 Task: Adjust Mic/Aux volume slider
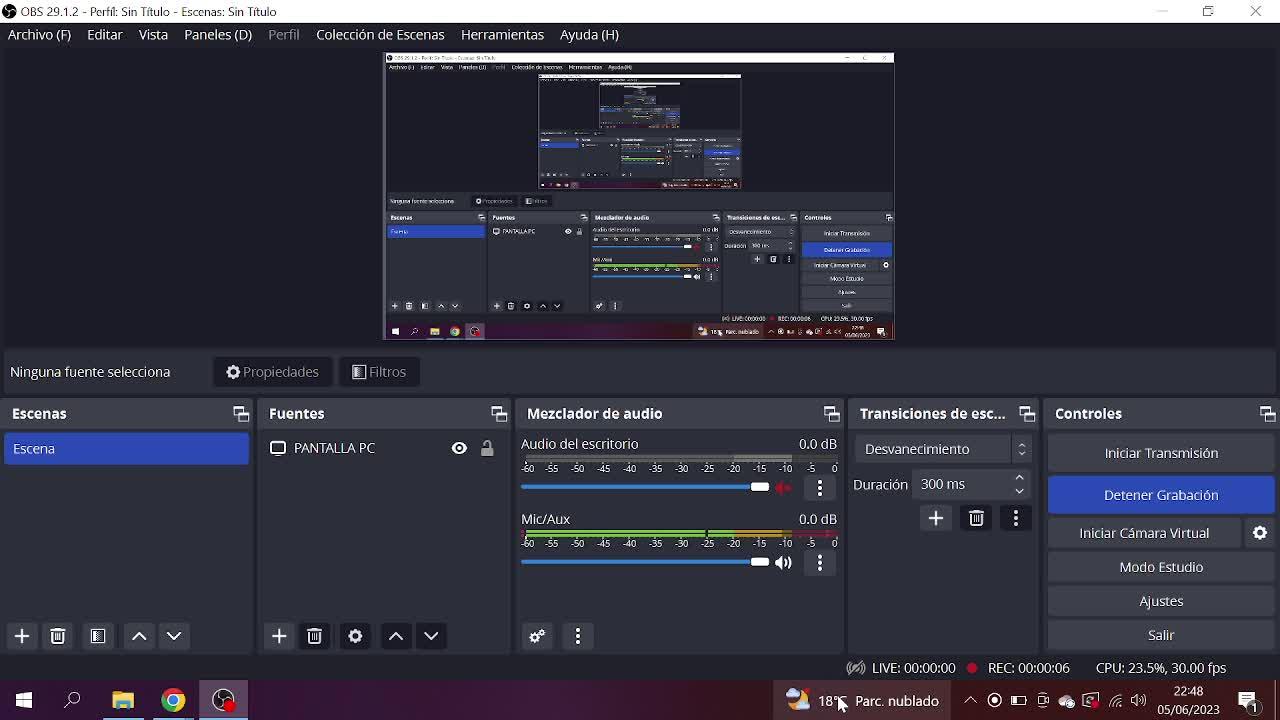645,562
